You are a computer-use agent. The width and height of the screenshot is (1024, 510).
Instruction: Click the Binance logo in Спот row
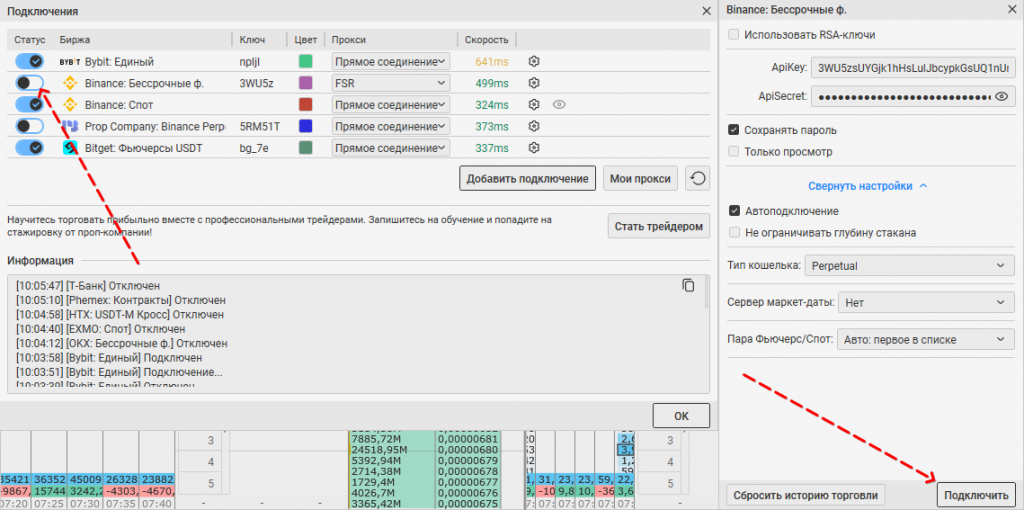tap(69, 104)
